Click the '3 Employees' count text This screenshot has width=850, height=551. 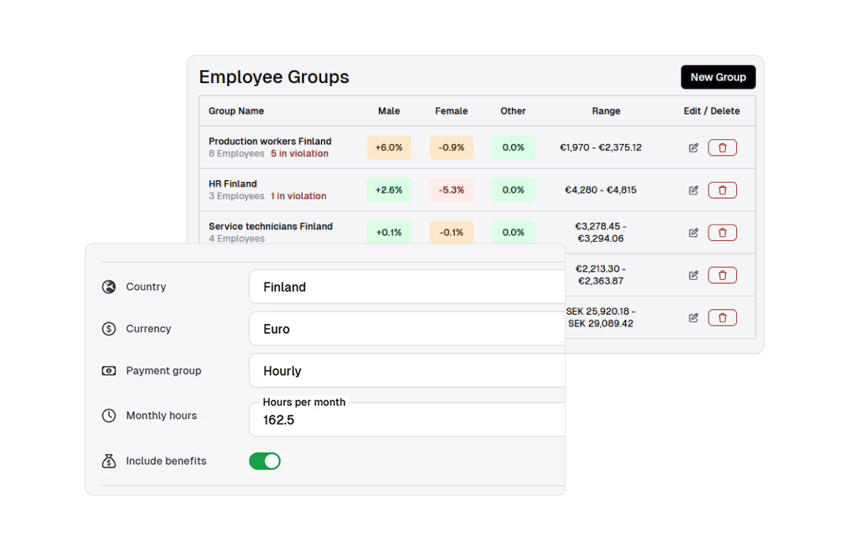pos(236,196)
